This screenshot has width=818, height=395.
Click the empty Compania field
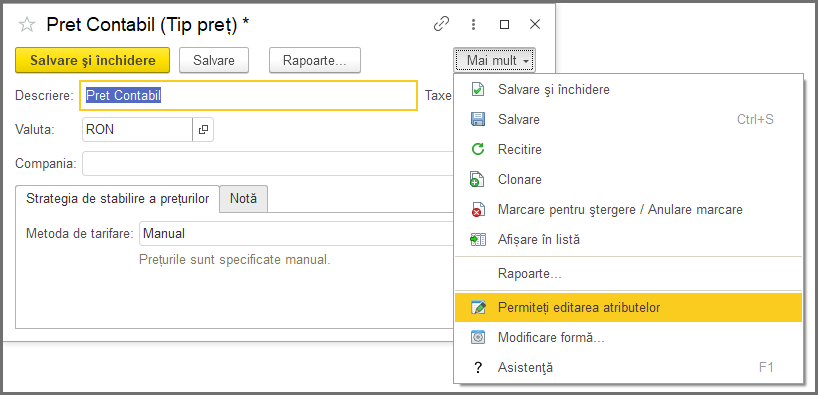pyautogui.click(x=268, y=164)
